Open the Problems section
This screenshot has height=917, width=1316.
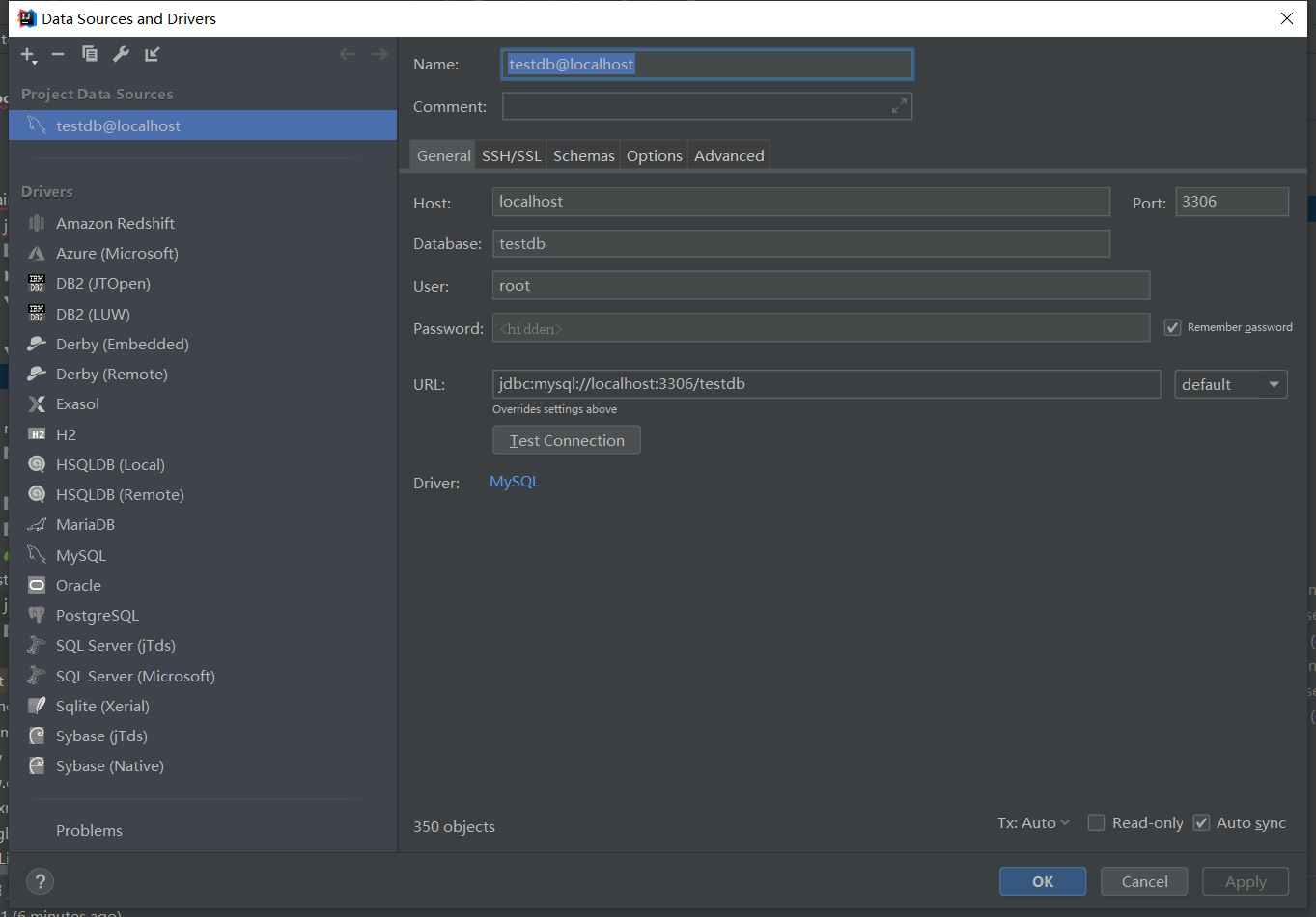(89, 830)
